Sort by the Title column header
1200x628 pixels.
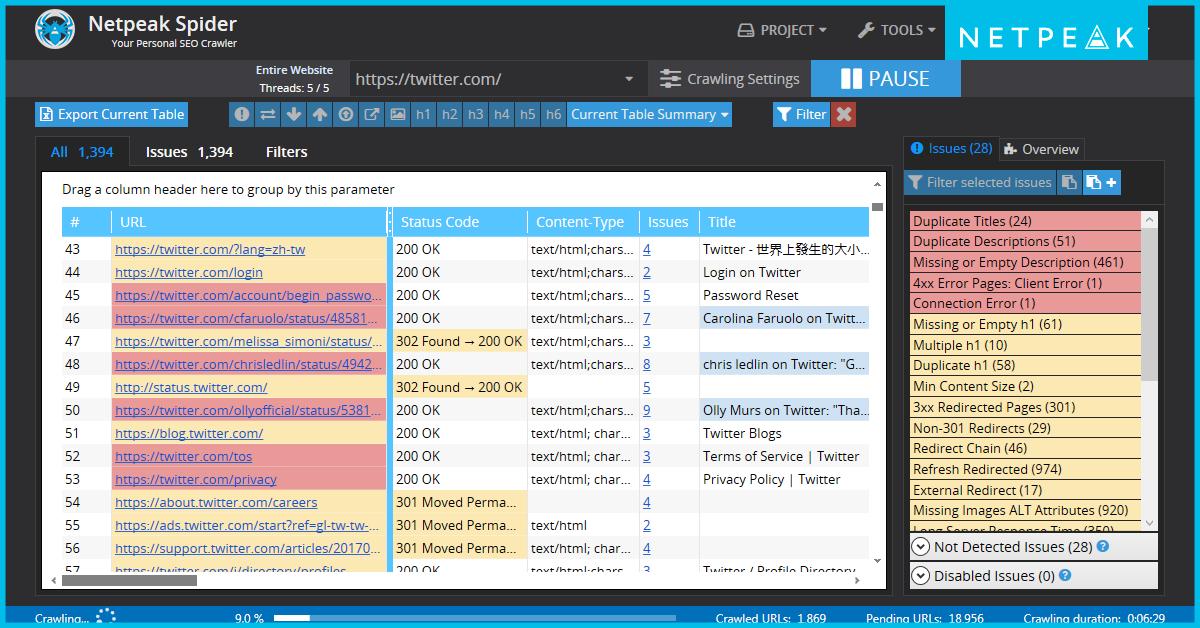pos(784,222)
